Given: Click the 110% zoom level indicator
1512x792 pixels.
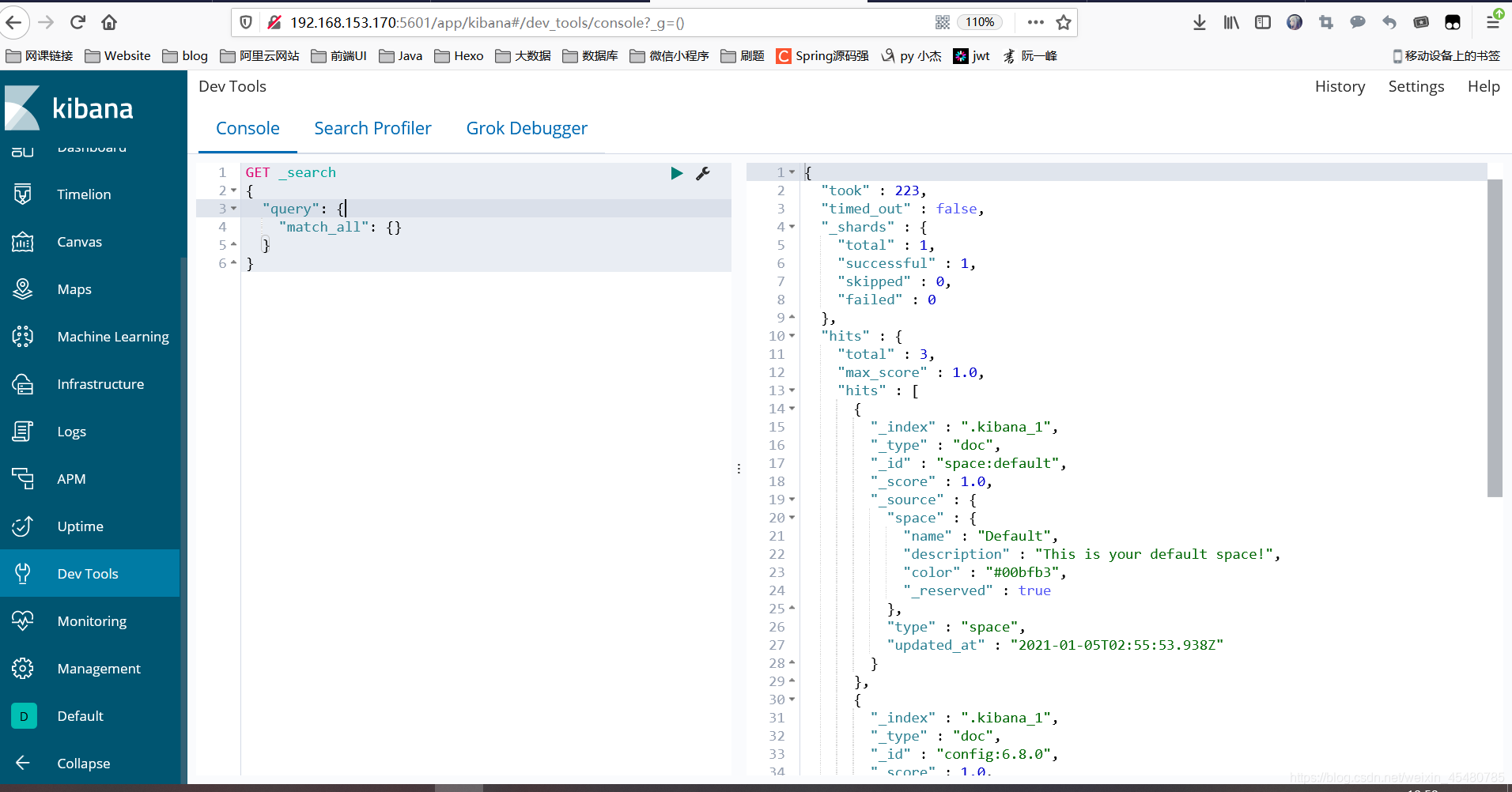Looking at the screenshot, I should tap(979, 22).
